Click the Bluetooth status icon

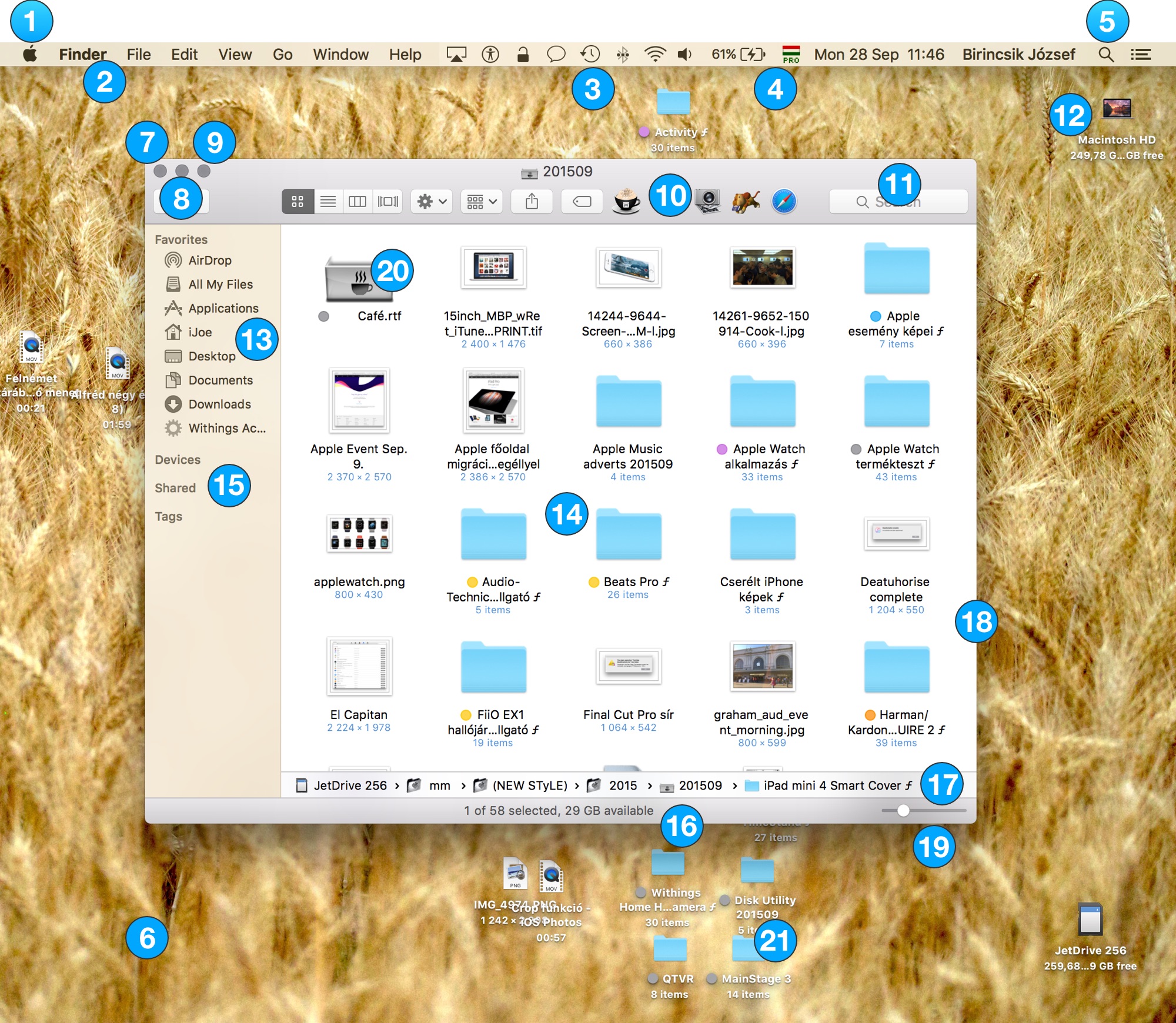623,55
